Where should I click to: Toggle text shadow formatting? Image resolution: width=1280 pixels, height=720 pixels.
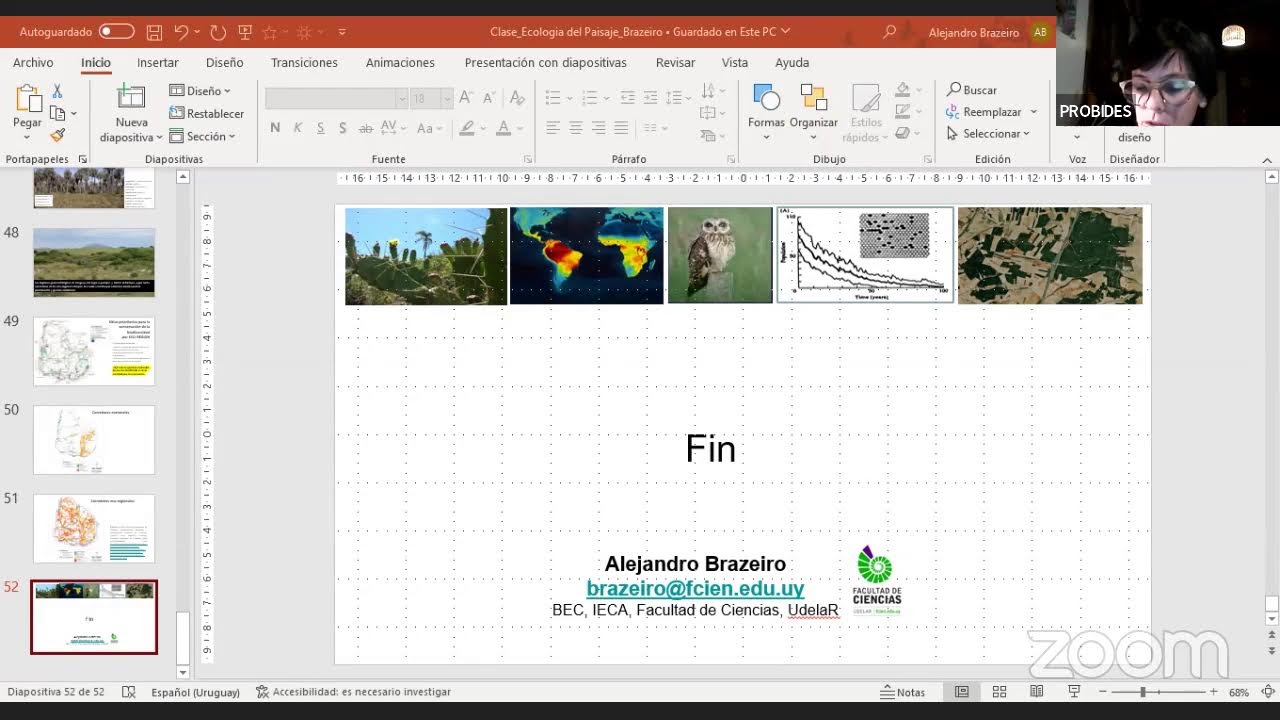[x=342, y=128]
